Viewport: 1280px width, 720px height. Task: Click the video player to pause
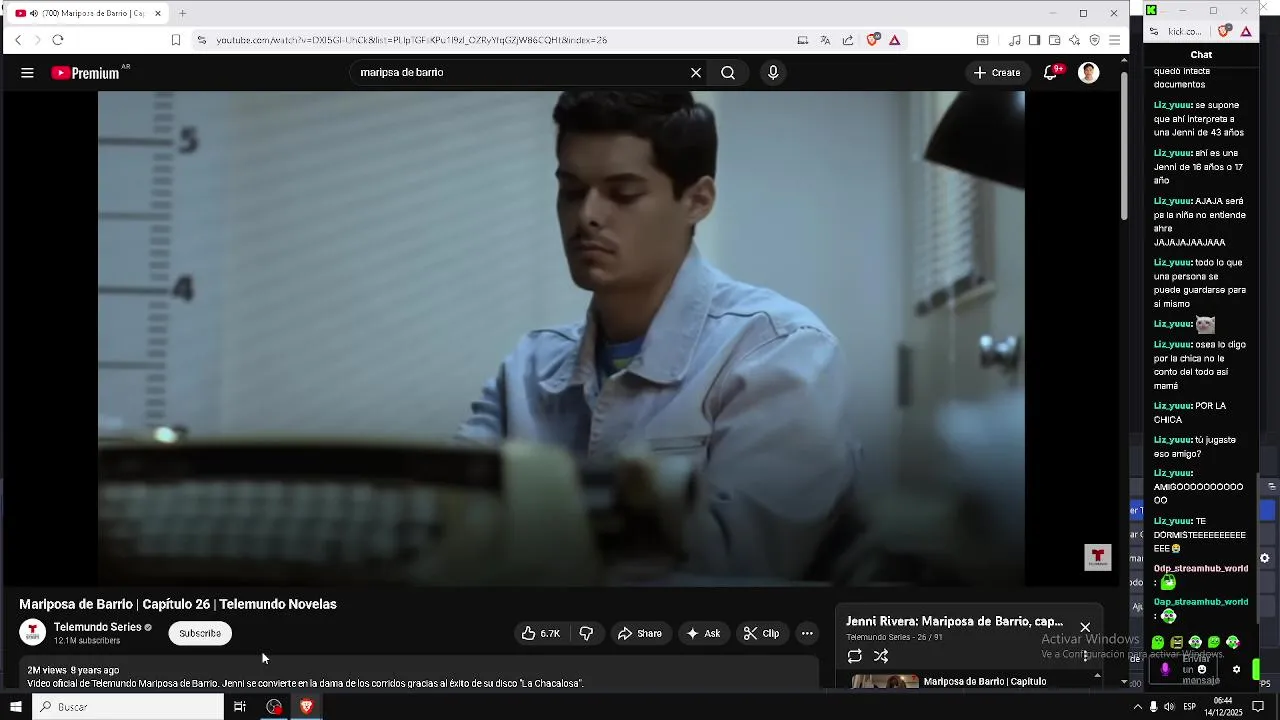click(561, 338)
